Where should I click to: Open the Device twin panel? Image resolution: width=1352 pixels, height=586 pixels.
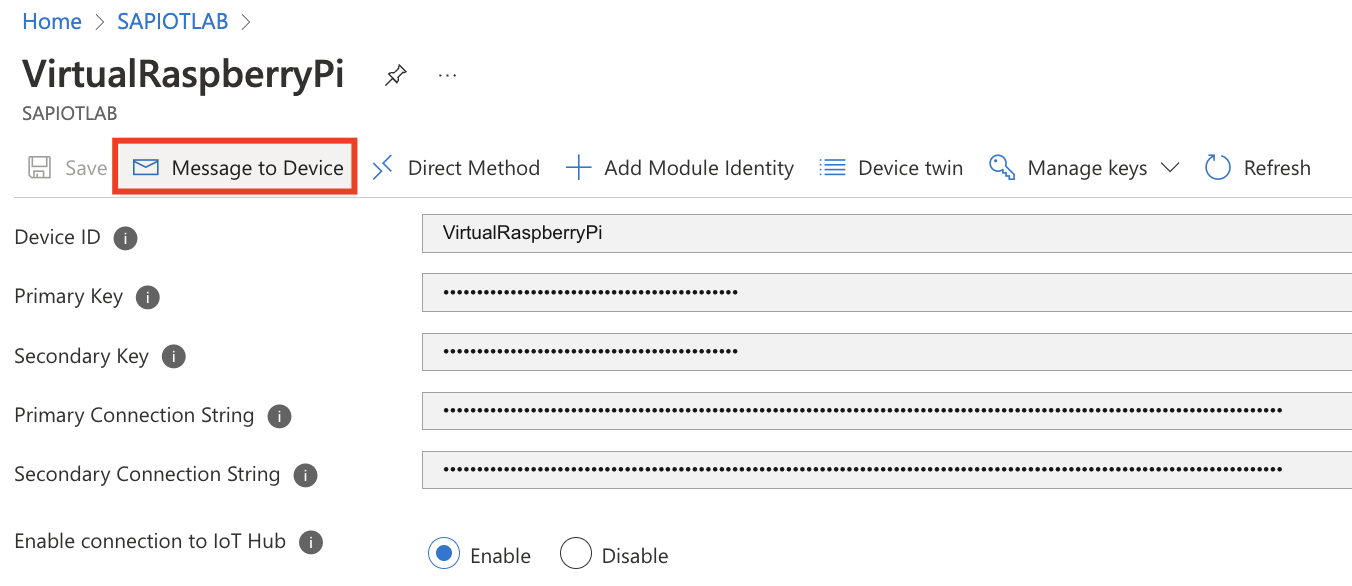tap(890, 167)
